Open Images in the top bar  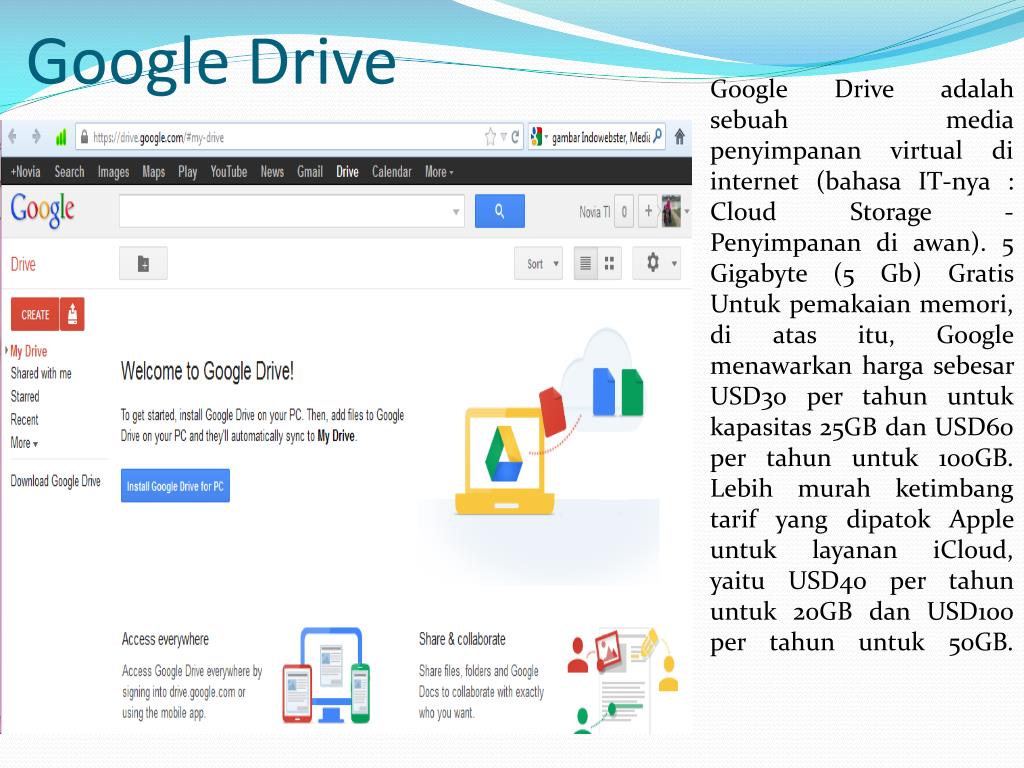[113, 172]
